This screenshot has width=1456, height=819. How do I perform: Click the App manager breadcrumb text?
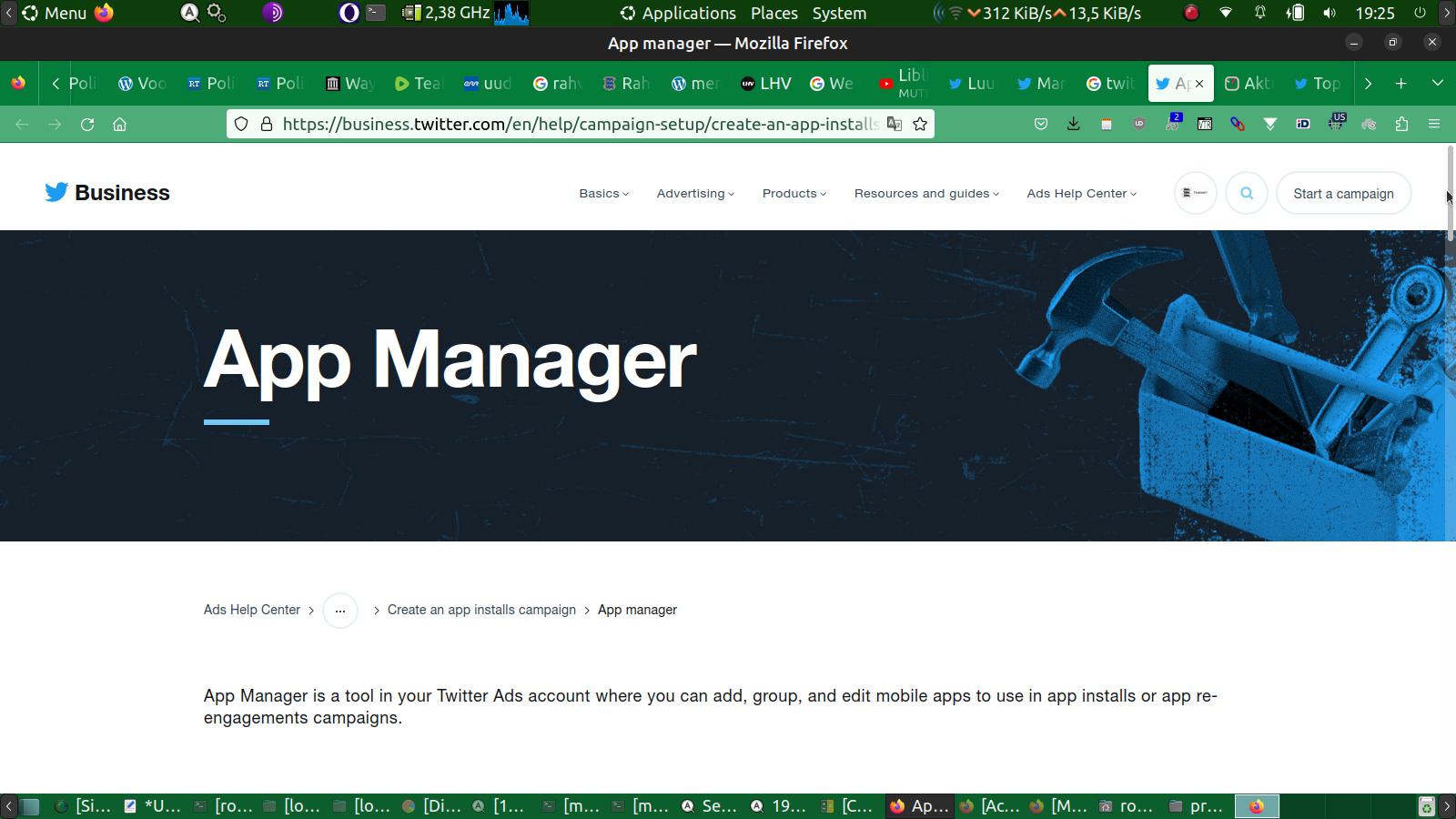point(637,610)
